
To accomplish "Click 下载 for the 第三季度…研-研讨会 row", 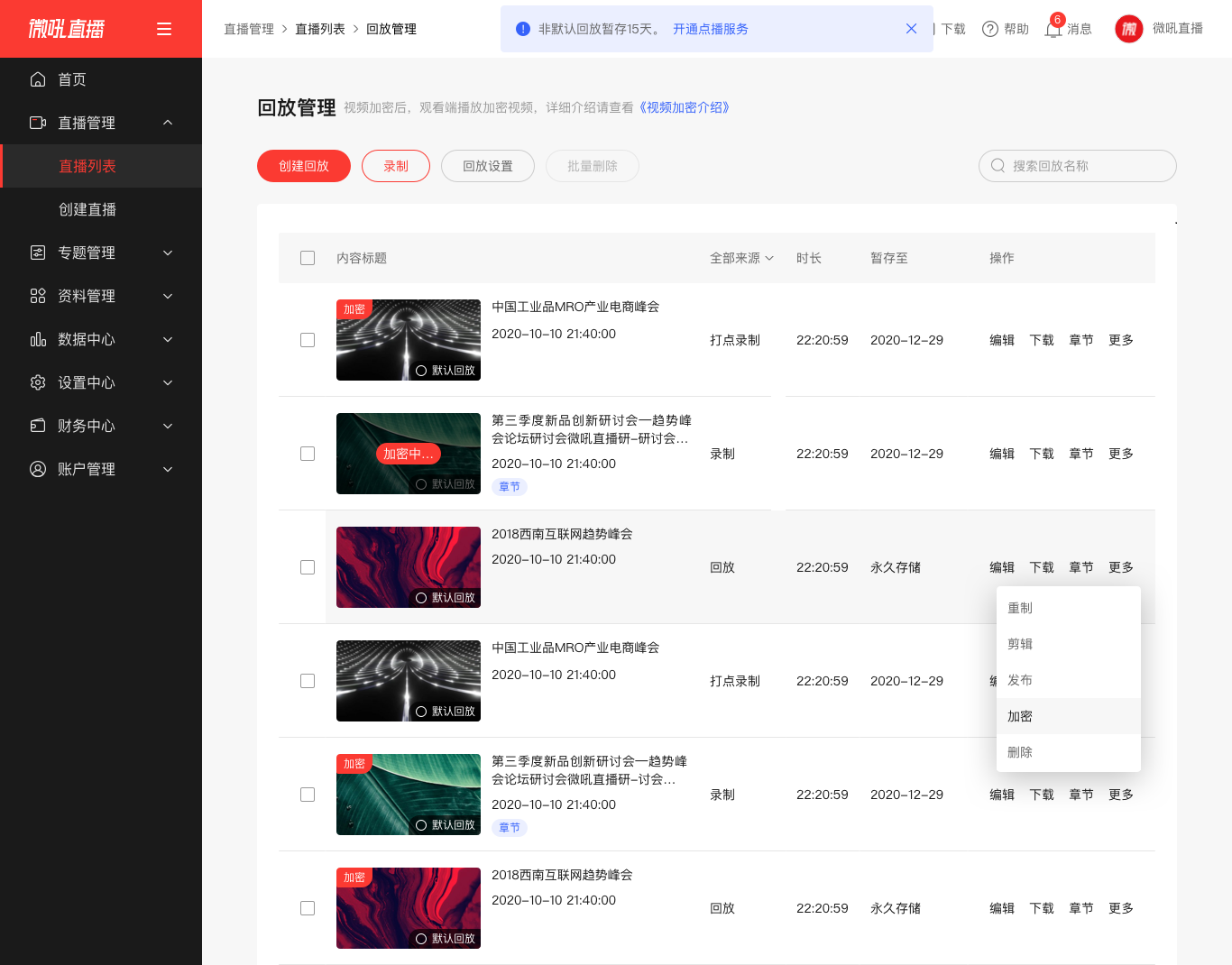I will click(1042, 454).
